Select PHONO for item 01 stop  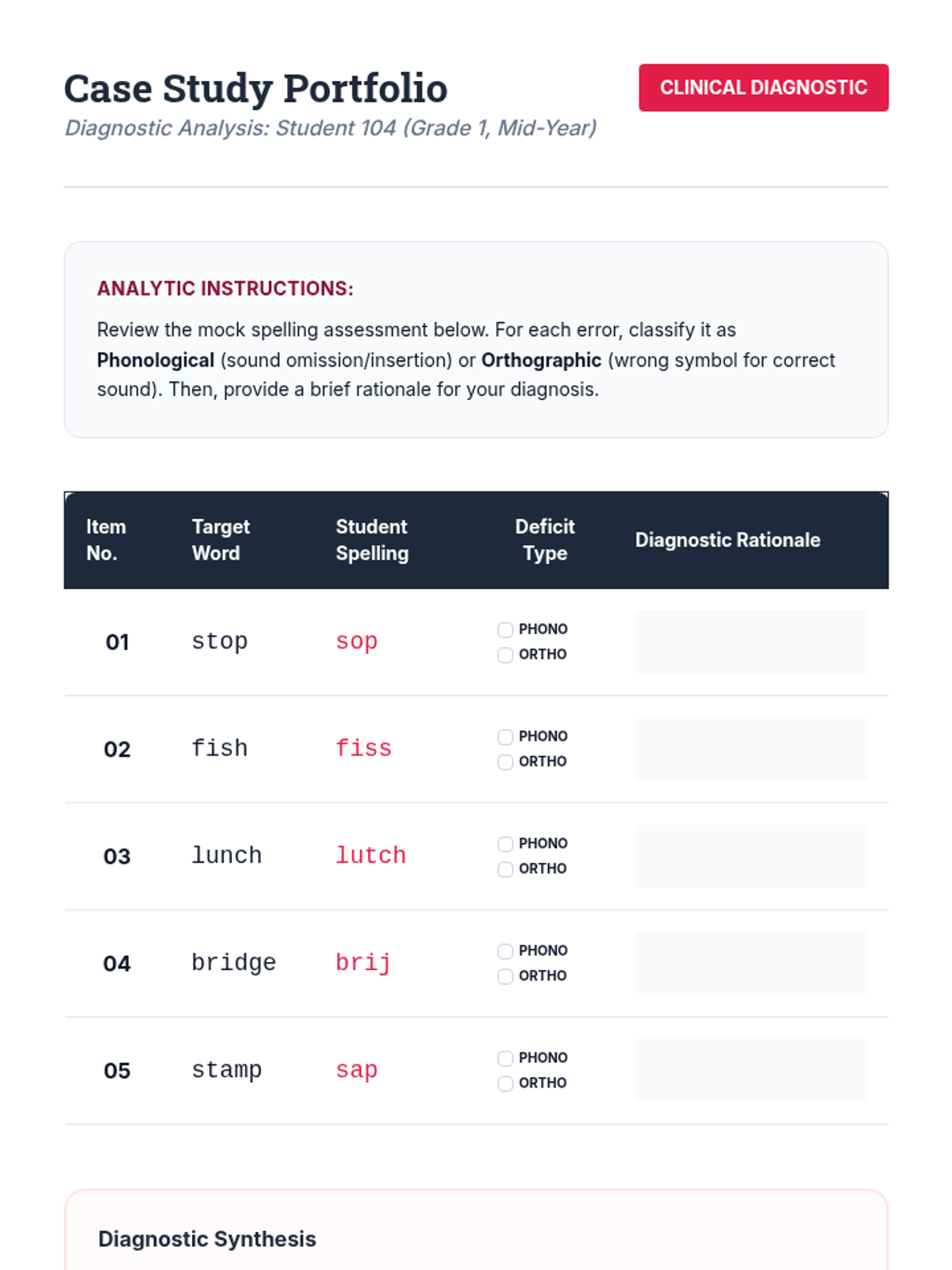click(x=505, y=630)
